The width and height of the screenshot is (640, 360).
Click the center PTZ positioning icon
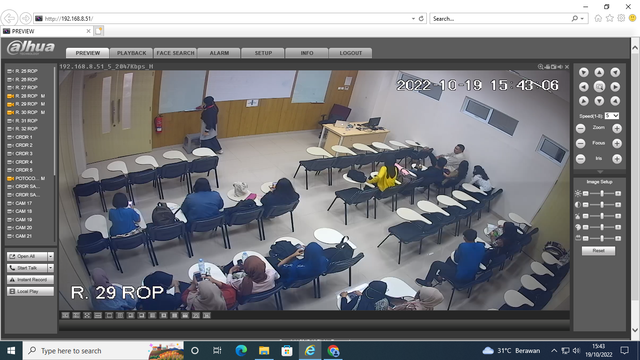click(x=599, y=87)
